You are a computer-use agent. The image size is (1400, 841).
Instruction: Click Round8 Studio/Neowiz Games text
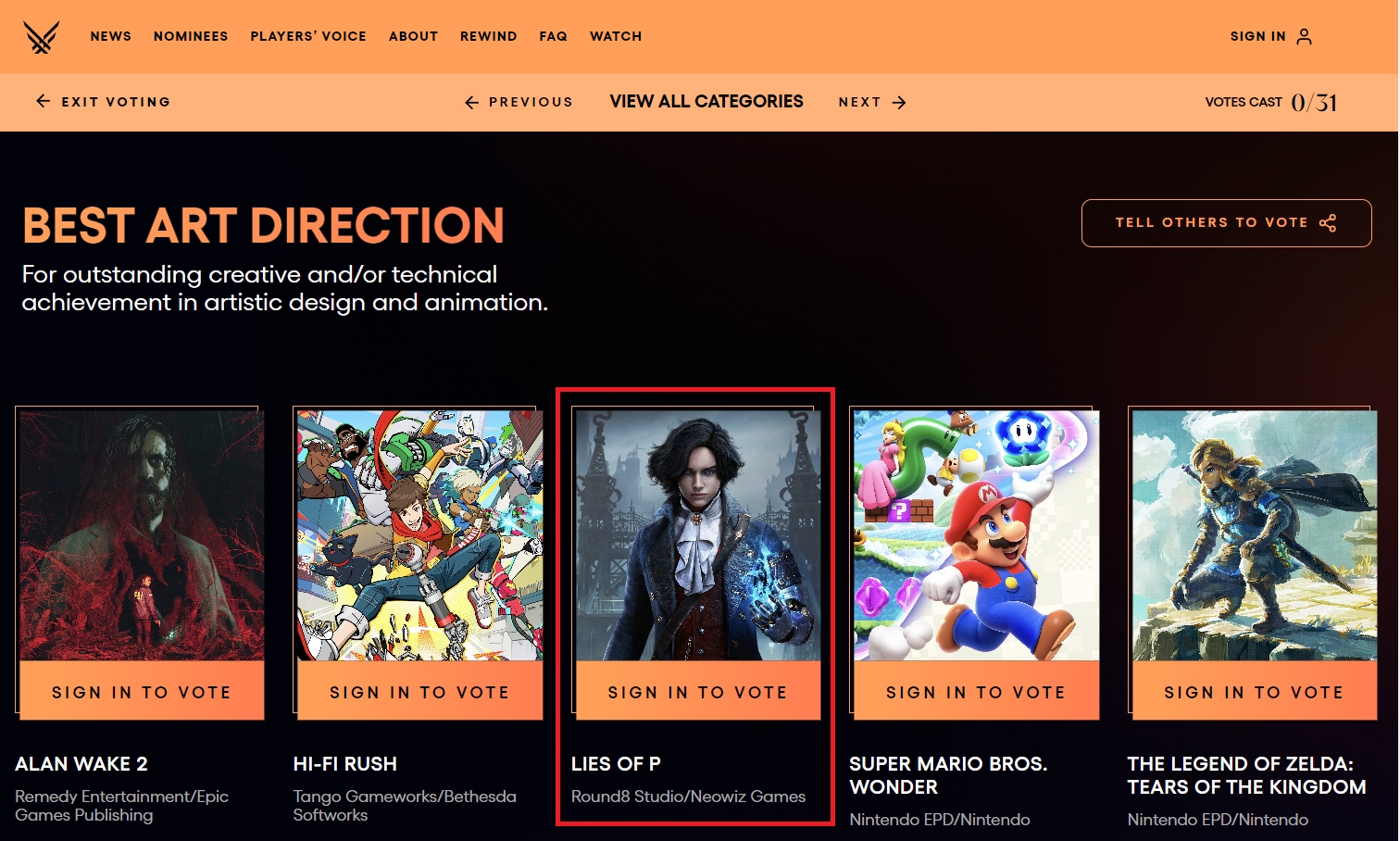point(688,797)
